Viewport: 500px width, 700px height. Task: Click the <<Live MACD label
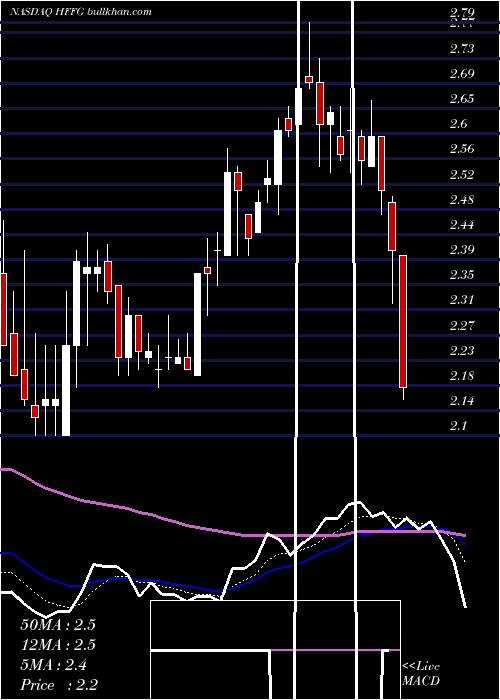click(x=421, y=673)
